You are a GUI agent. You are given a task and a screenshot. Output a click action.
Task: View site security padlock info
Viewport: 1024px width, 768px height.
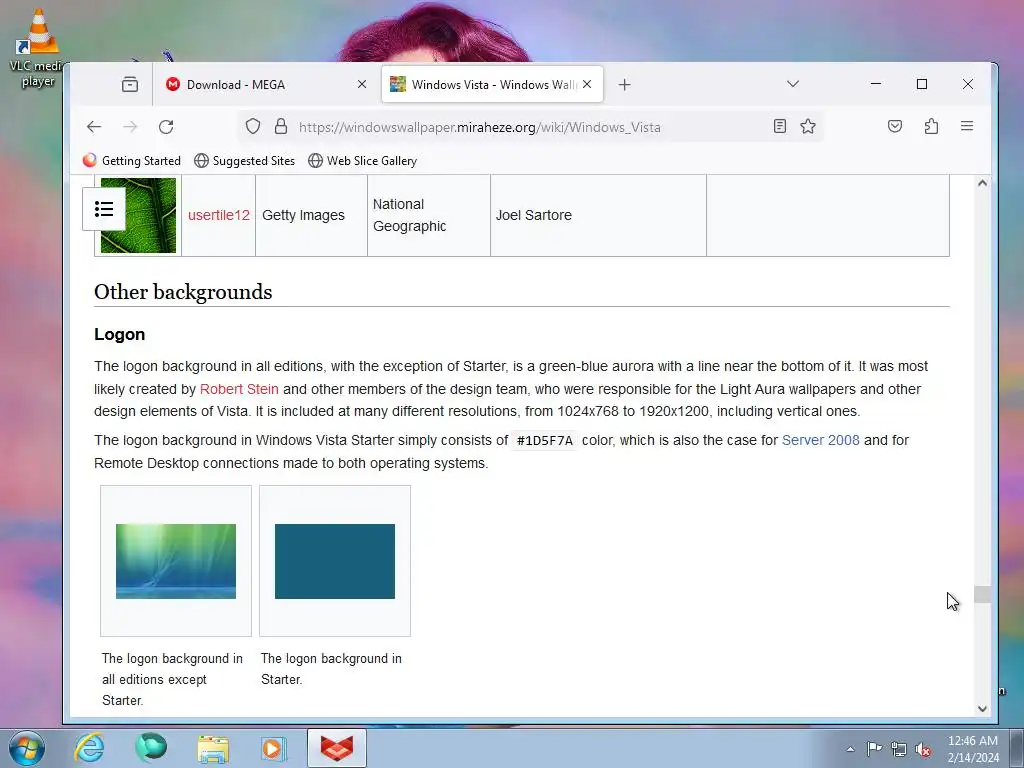[281, 127]
